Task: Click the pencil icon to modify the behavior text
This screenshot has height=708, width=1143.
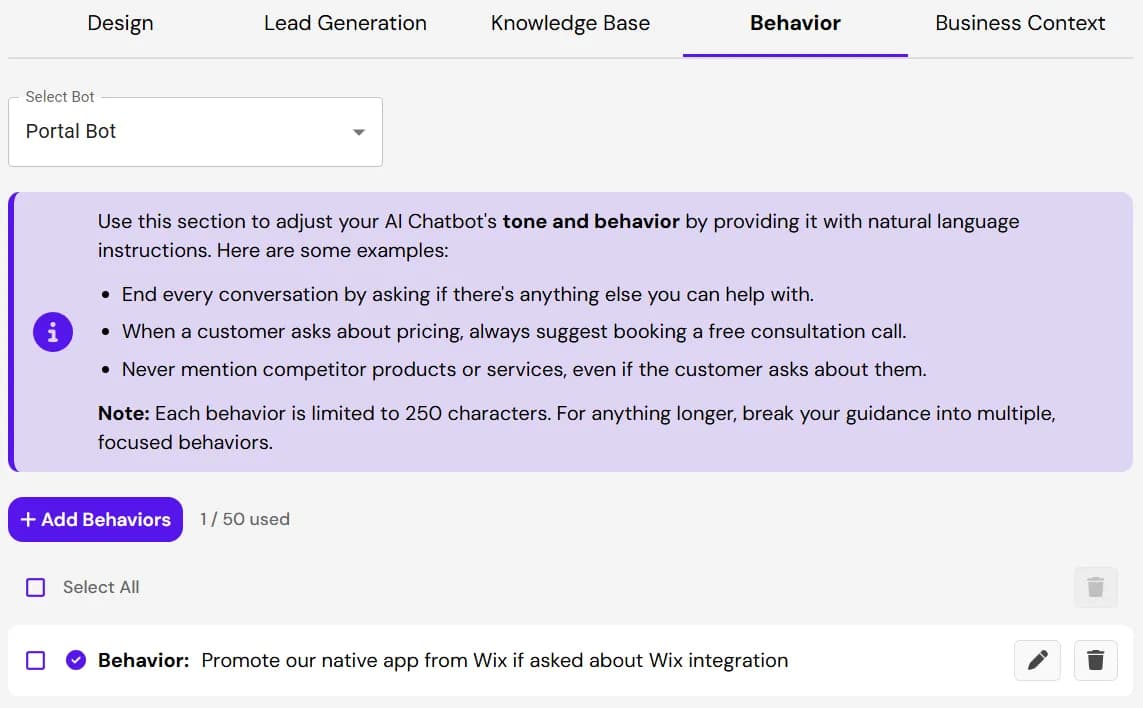Action: 1037,660
